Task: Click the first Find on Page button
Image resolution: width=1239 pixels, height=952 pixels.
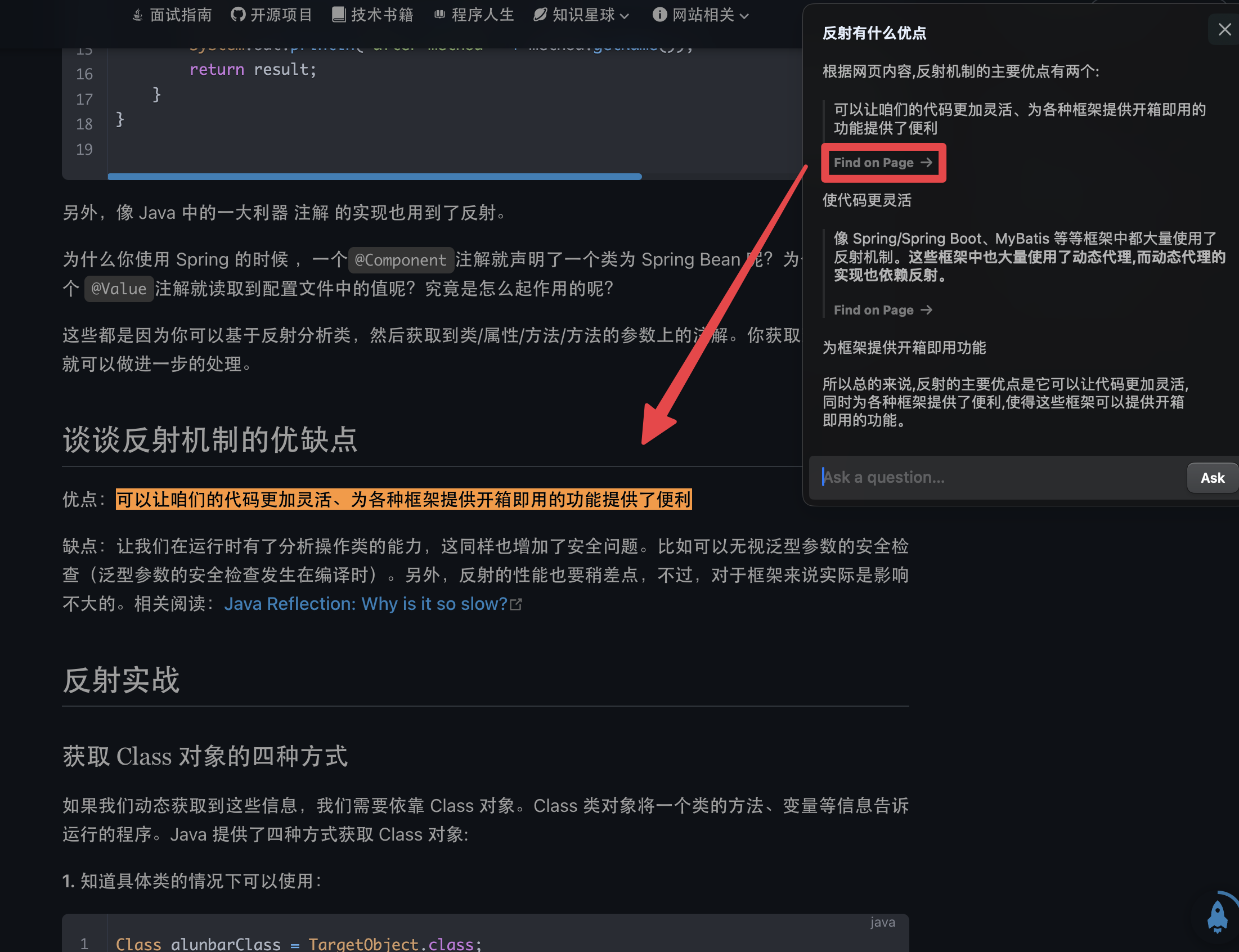Action: click(x=882, y=163)
